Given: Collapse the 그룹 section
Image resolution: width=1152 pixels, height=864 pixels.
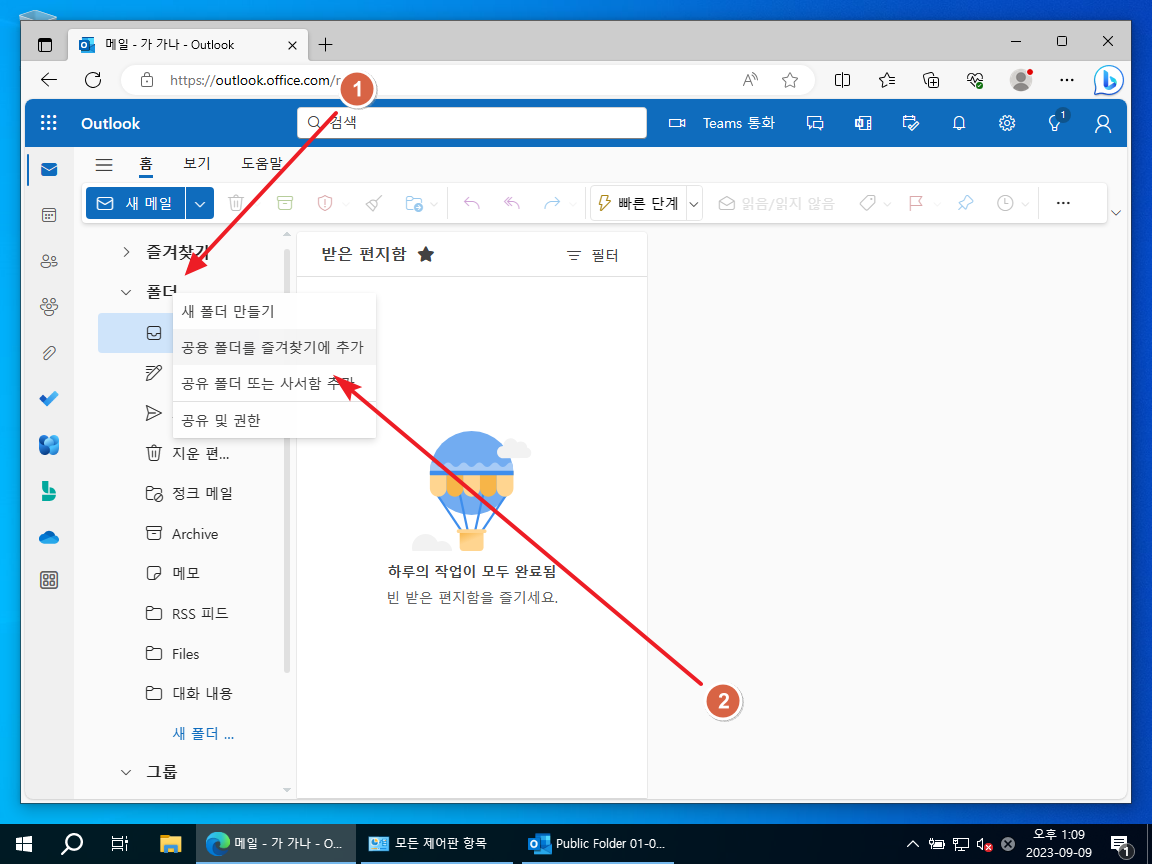Looking at the screenshot, I should click(x=126, y=772).
